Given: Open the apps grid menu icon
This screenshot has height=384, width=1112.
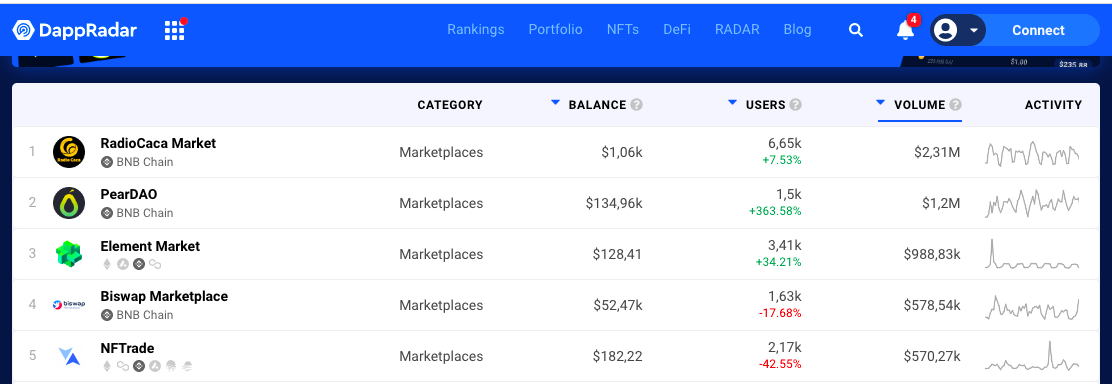Looking at the screenshot, I should tap(174, 31).
